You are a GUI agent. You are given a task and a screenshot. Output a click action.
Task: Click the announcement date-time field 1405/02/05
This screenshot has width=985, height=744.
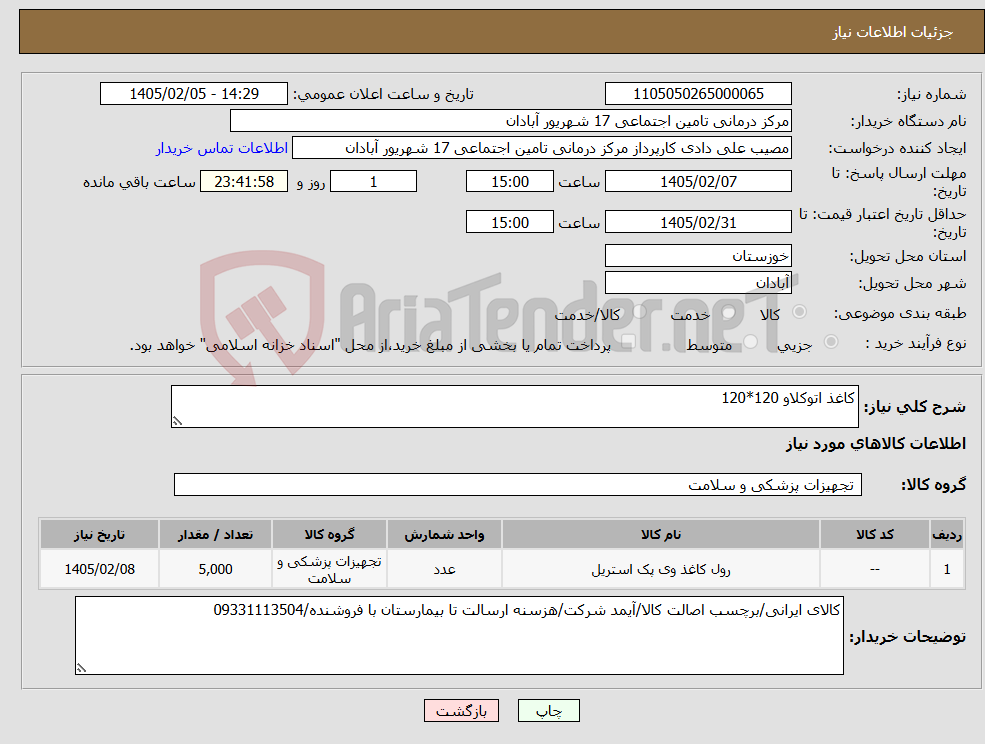tap(193, 94)
